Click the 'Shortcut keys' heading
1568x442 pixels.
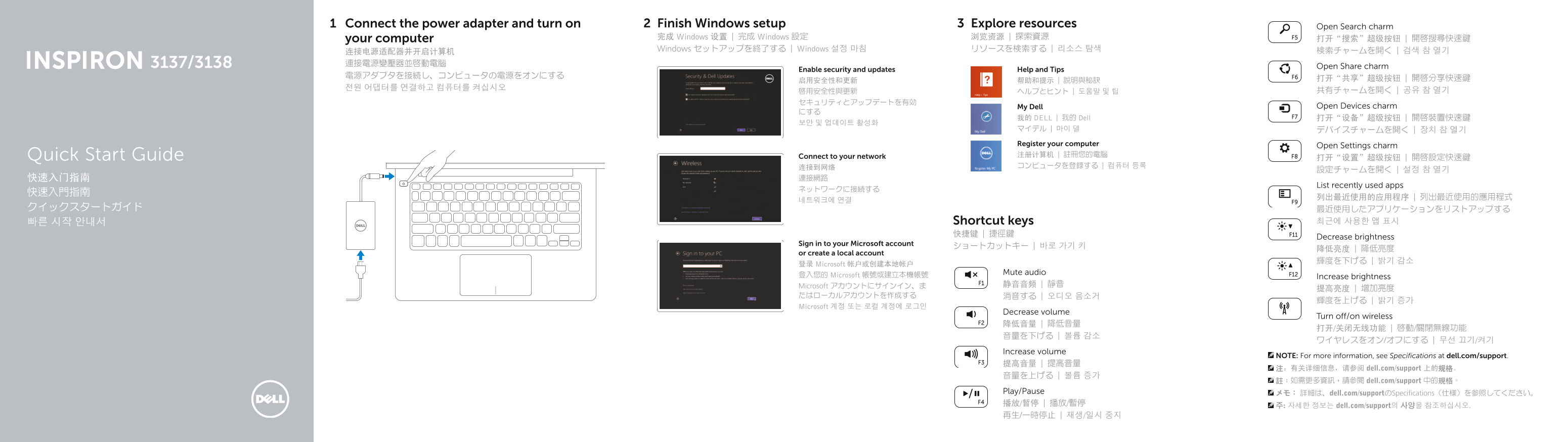coord(993,220)
